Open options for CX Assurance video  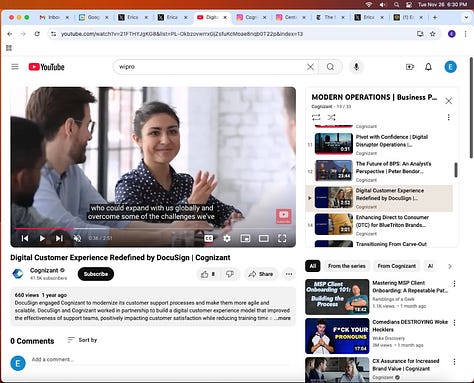[454, 362]
